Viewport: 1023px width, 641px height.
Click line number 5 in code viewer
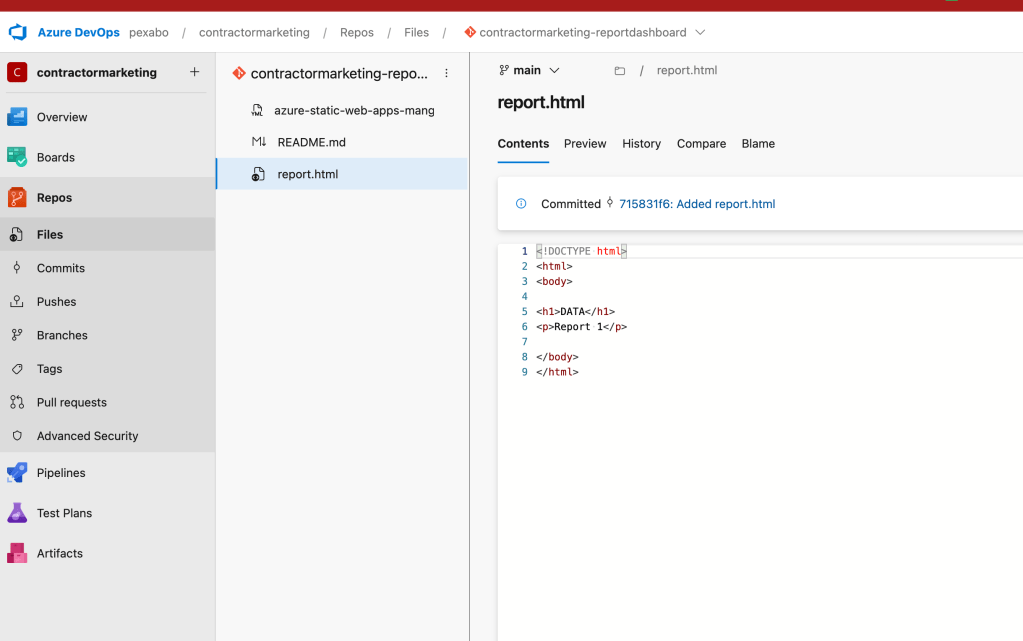[x=525, y=311]
